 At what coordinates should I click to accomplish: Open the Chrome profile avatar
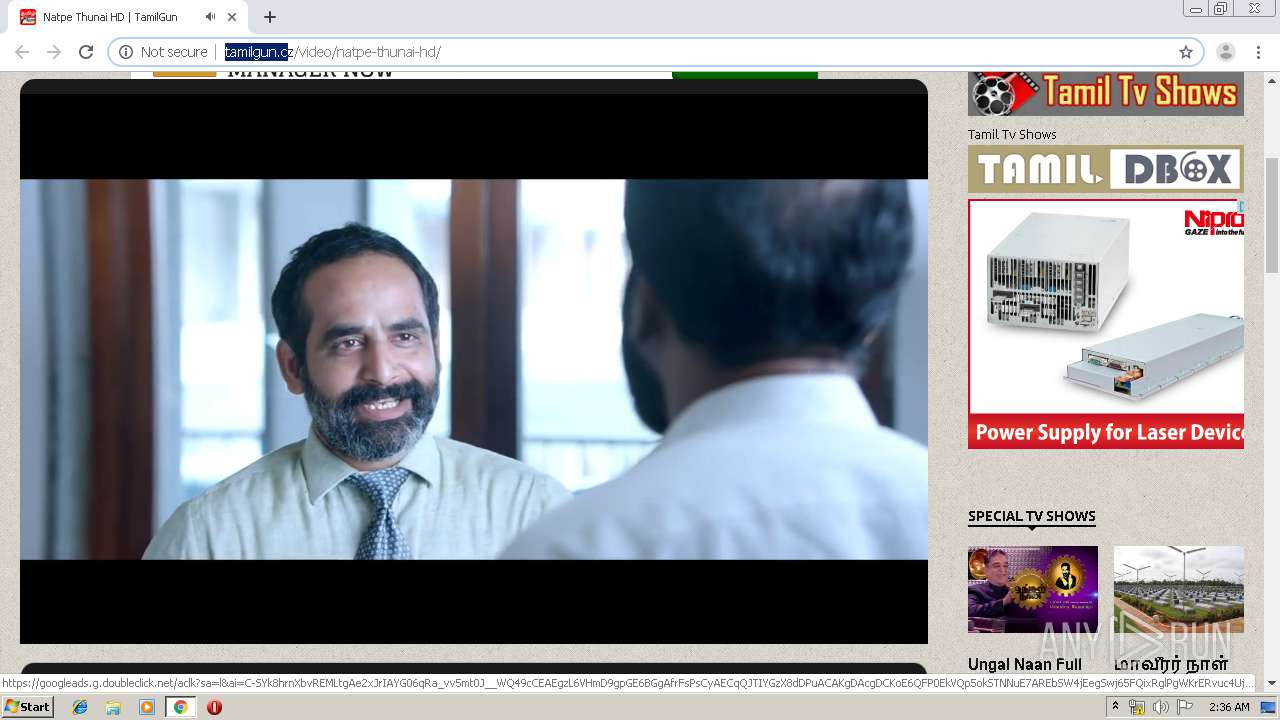coord(1225,52)
